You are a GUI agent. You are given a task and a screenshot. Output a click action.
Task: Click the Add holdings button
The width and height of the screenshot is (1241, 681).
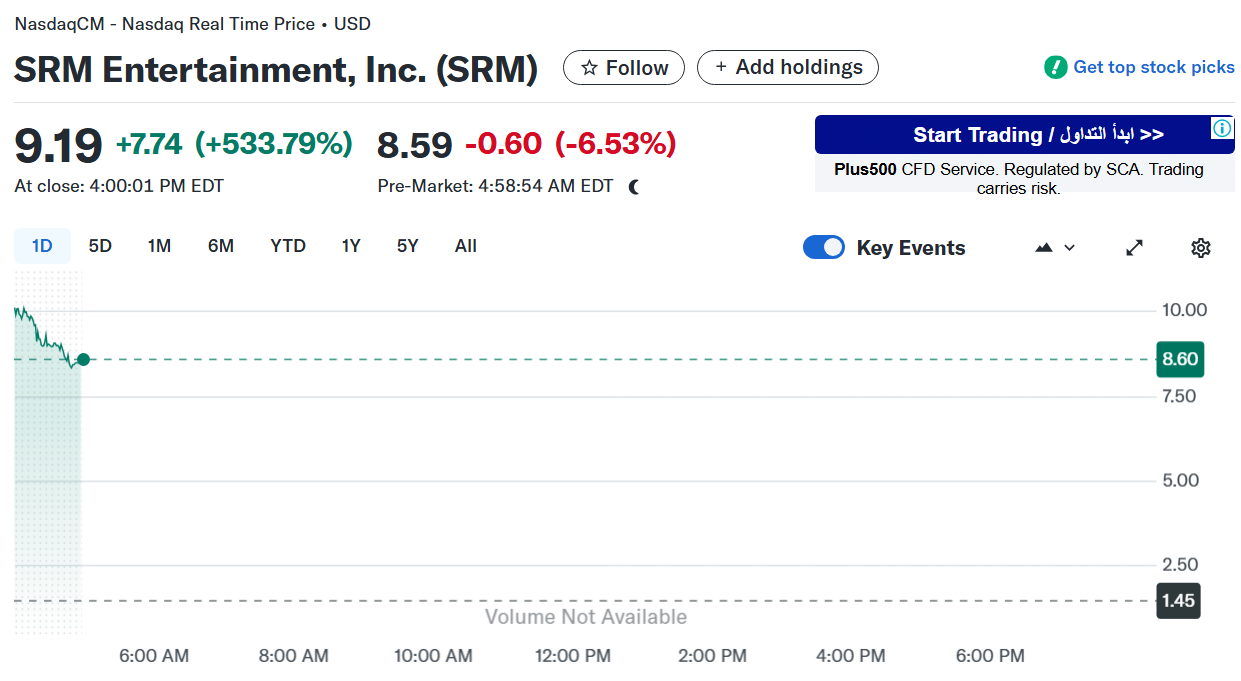788,68
